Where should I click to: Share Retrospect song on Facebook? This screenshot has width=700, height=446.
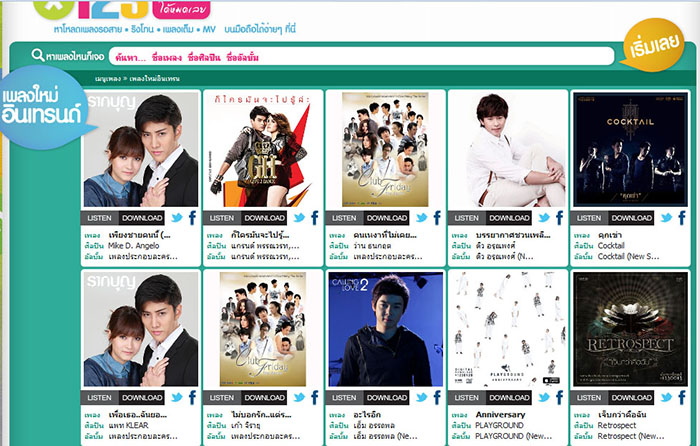[682, 397]
